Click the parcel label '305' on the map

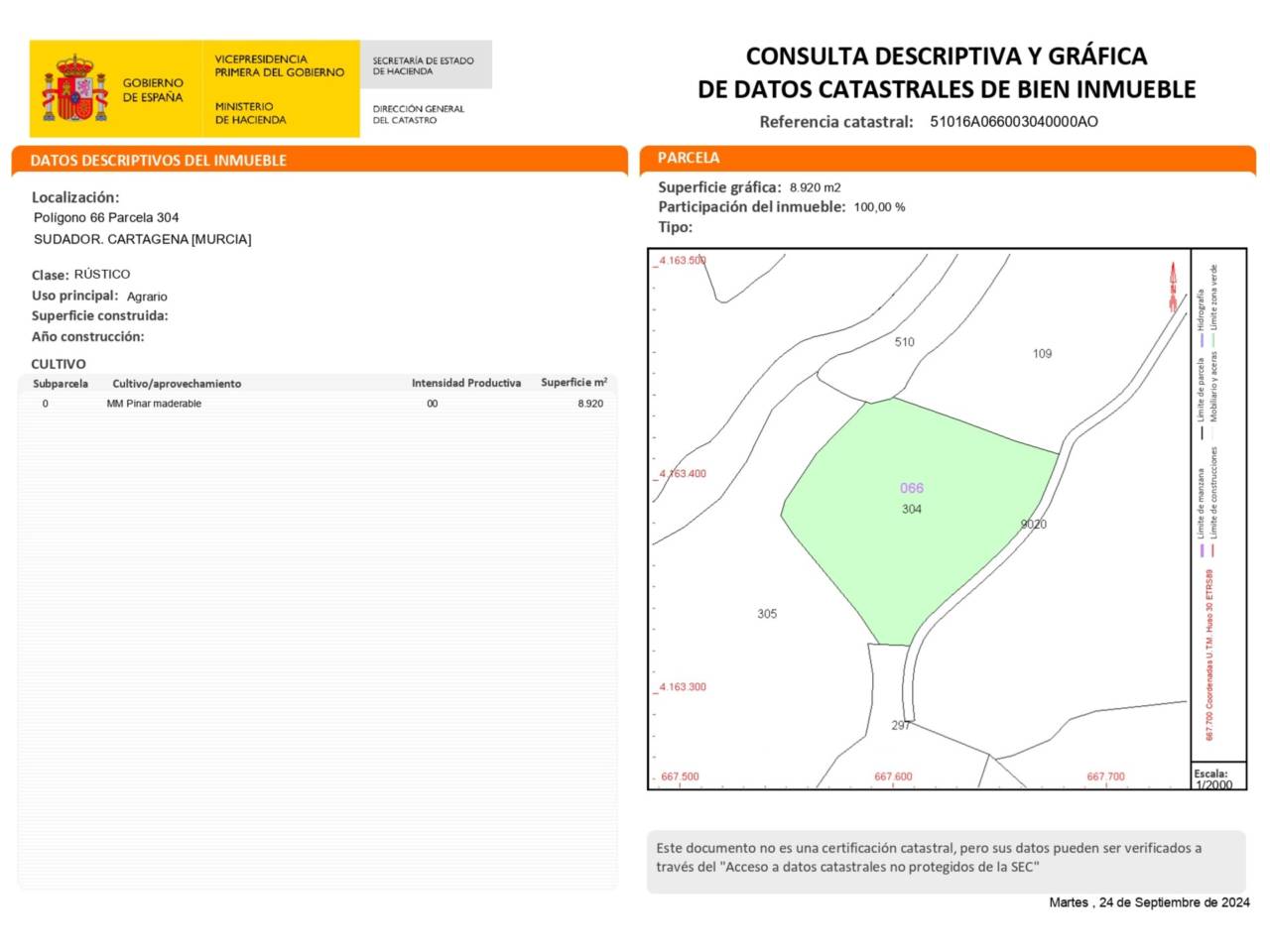point(767,614)
